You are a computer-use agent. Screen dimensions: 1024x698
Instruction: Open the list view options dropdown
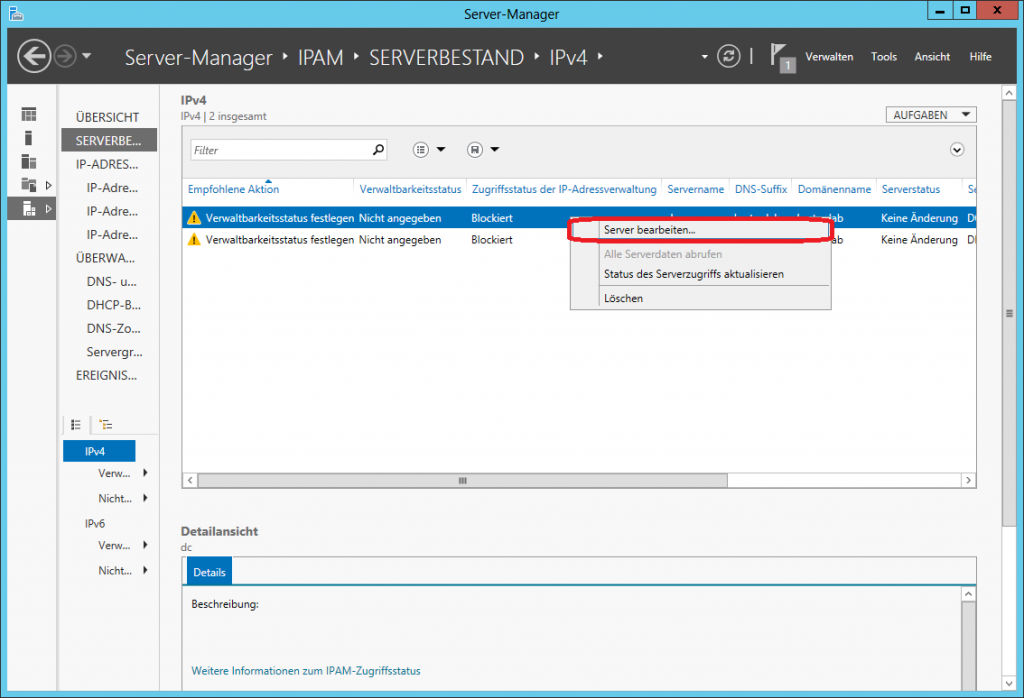[x=429, y=150]
